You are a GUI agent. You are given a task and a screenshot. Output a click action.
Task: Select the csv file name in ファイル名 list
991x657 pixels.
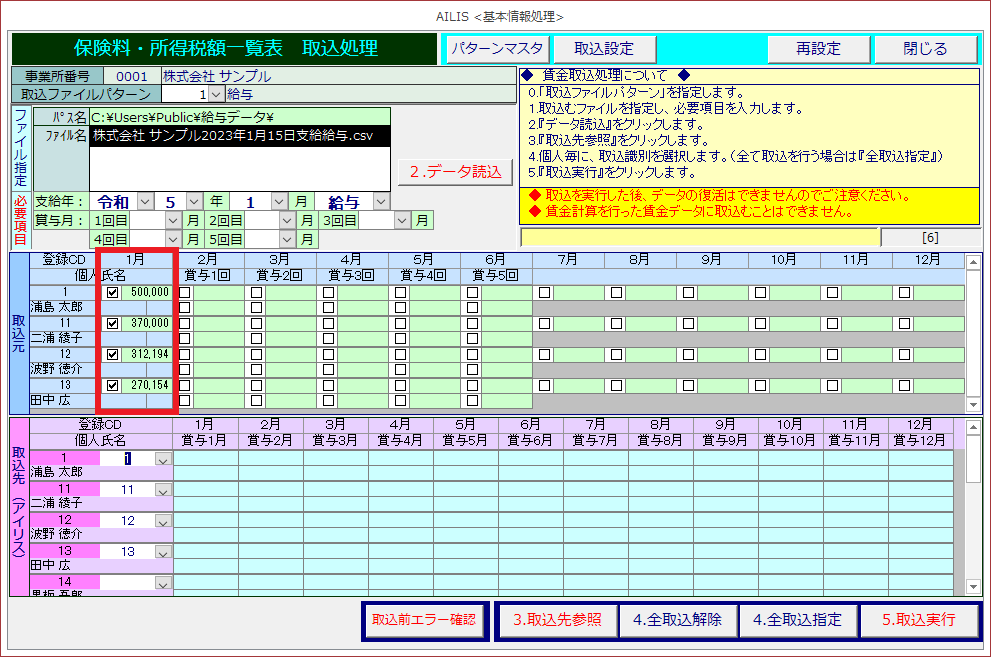pyautogui.click(x=239, y=135)
